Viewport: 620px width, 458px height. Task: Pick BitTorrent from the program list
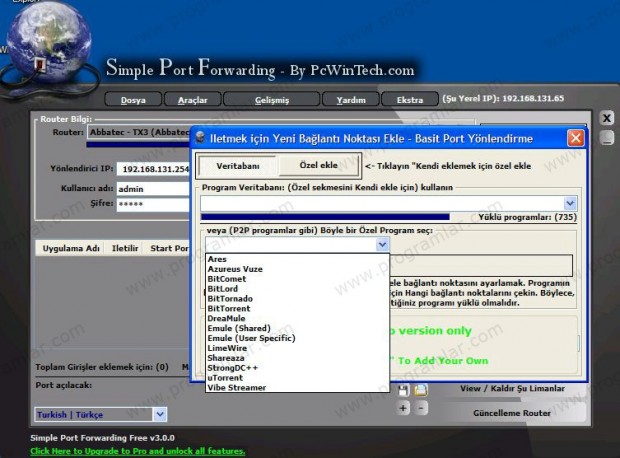click(x=297, y=308)
